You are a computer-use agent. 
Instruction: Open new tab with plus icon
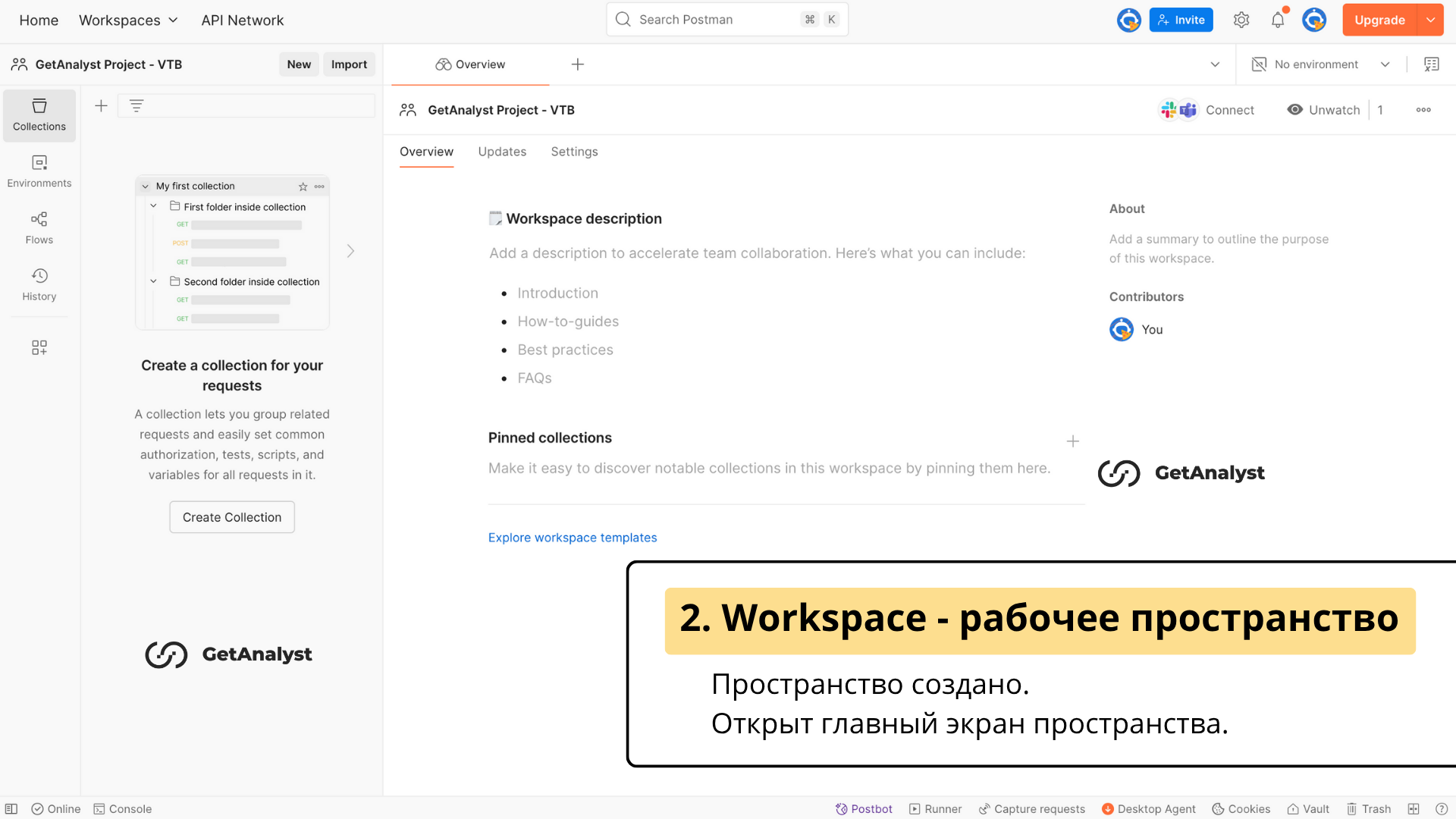pos(578,64)
